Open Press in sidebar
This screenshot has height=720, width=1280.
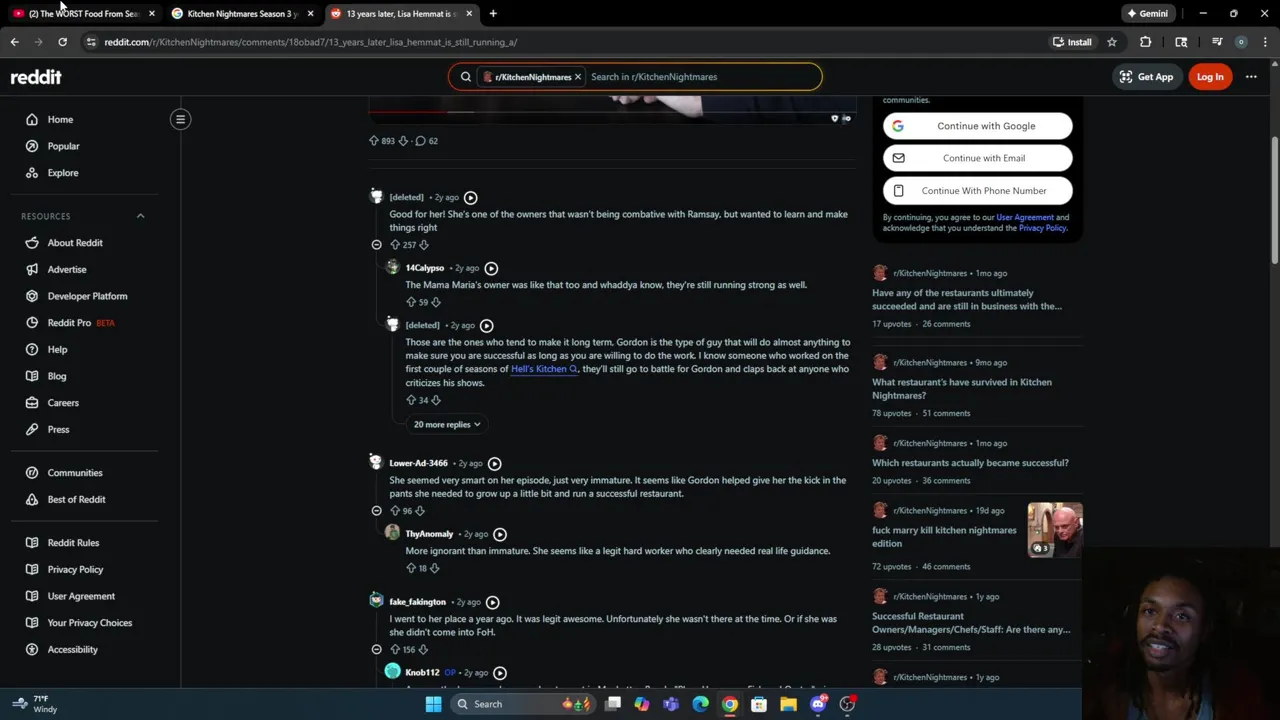coord(58,429)
